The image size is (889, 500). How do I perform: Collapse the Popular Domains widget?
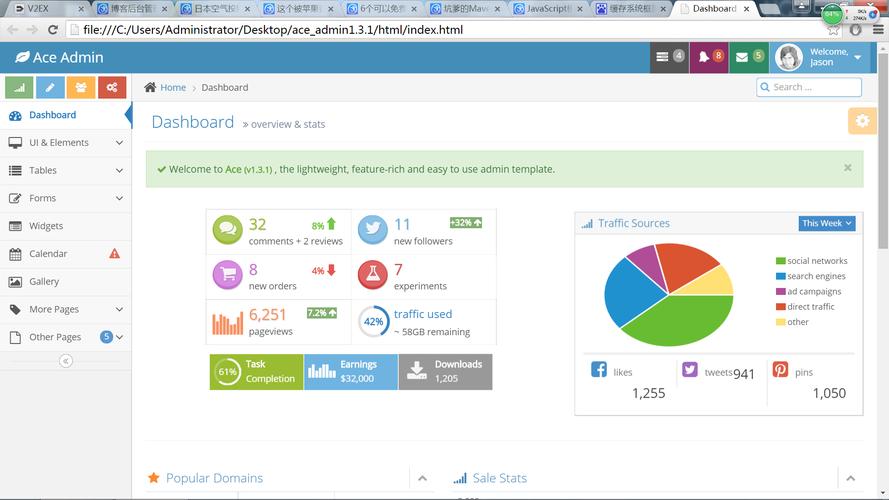click(x=422, y=478)
